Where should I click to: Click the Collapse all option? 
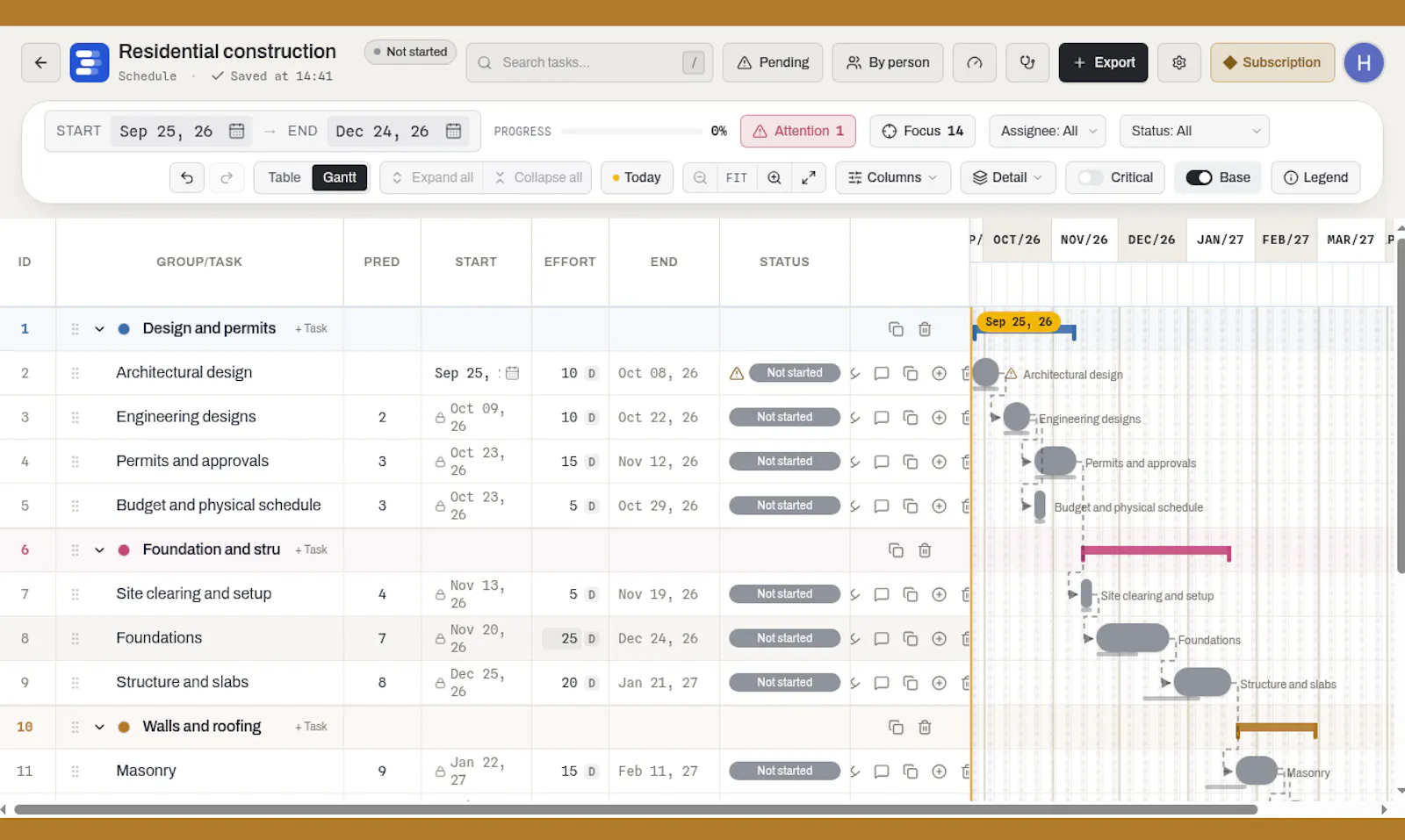pyautogui.click(x=538, y=177)
